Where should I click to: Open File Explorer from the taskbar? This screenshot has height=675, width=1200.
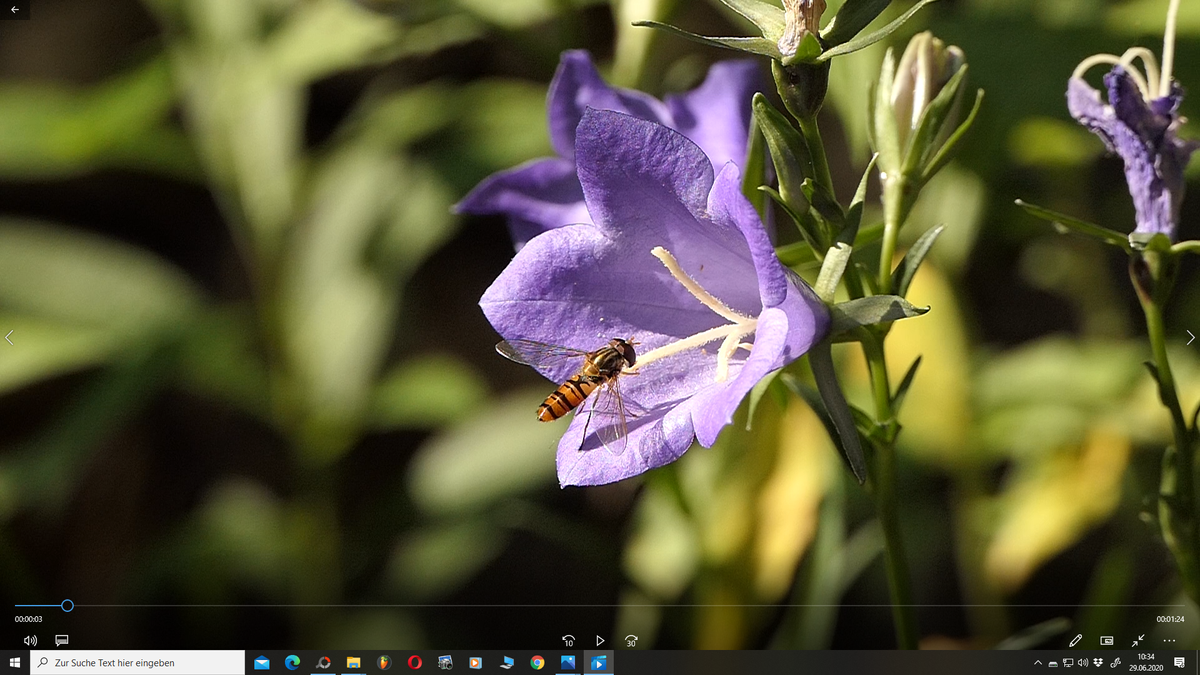pyautogui.click(x=352, y=661)
